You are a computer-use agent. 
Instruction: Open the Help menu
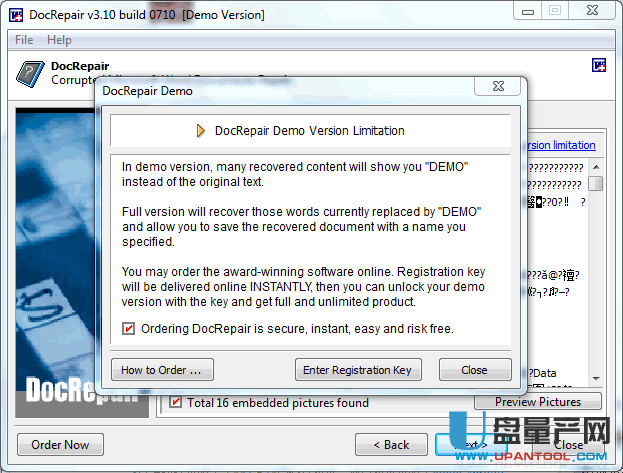59,40
